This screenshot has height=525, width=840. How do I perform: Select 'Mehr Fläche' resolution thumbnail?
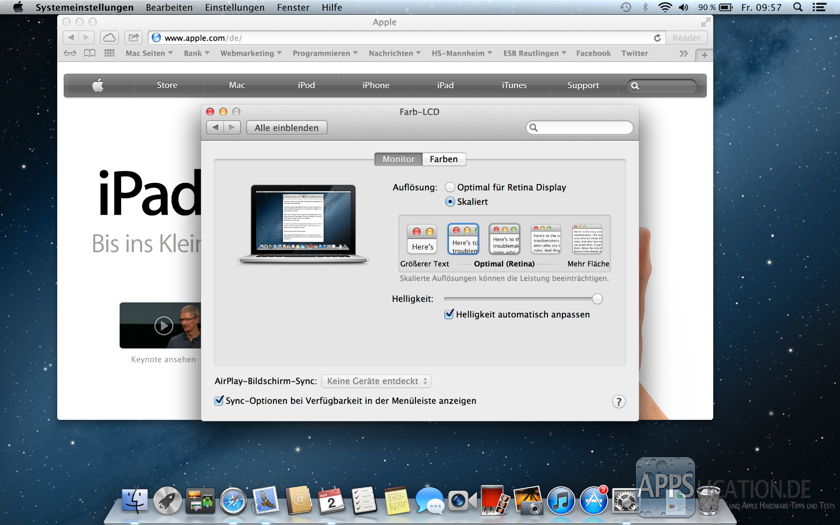click(x=587, y=239)
